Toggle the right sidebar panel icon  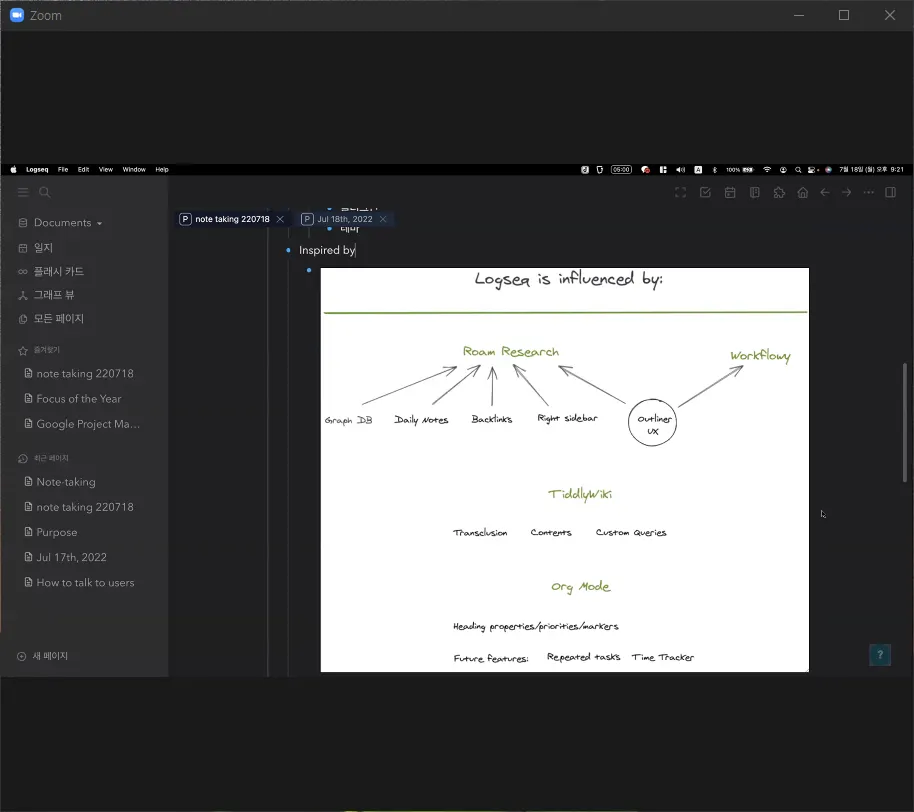click(890, 192)
